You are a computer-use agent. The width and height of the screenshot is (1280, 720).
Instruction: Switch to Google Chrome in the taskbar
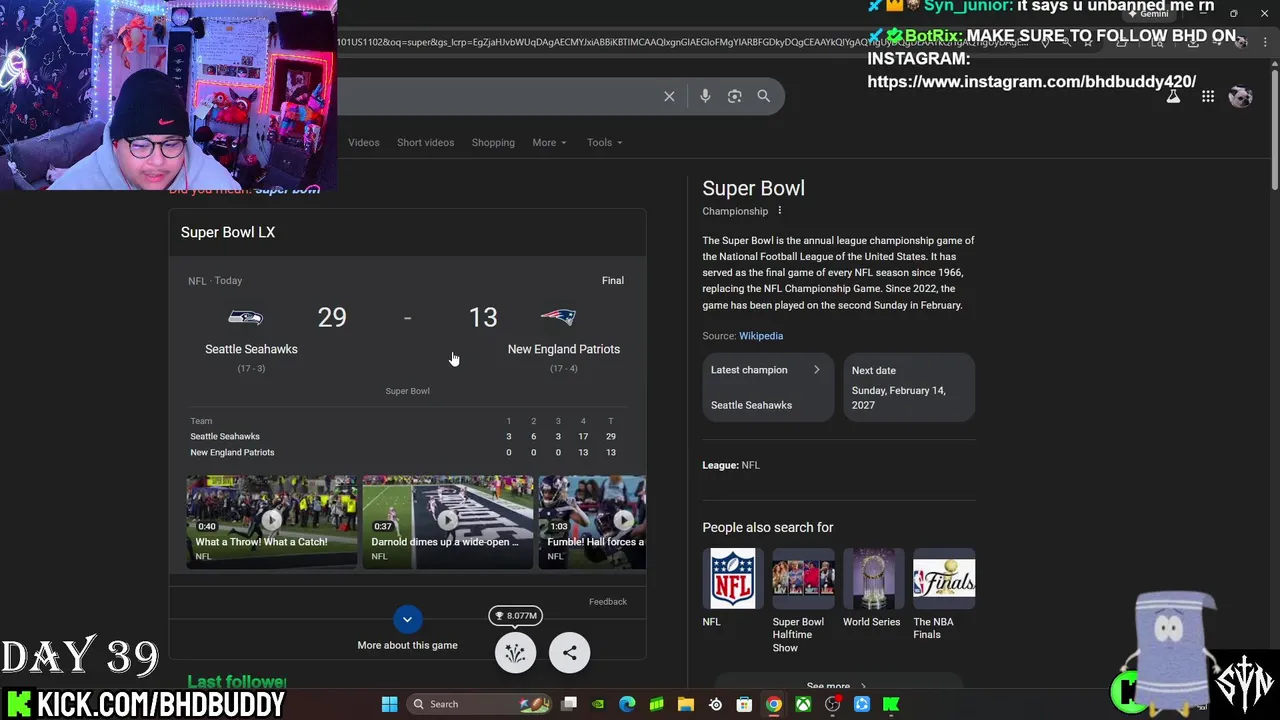(773, 704)
